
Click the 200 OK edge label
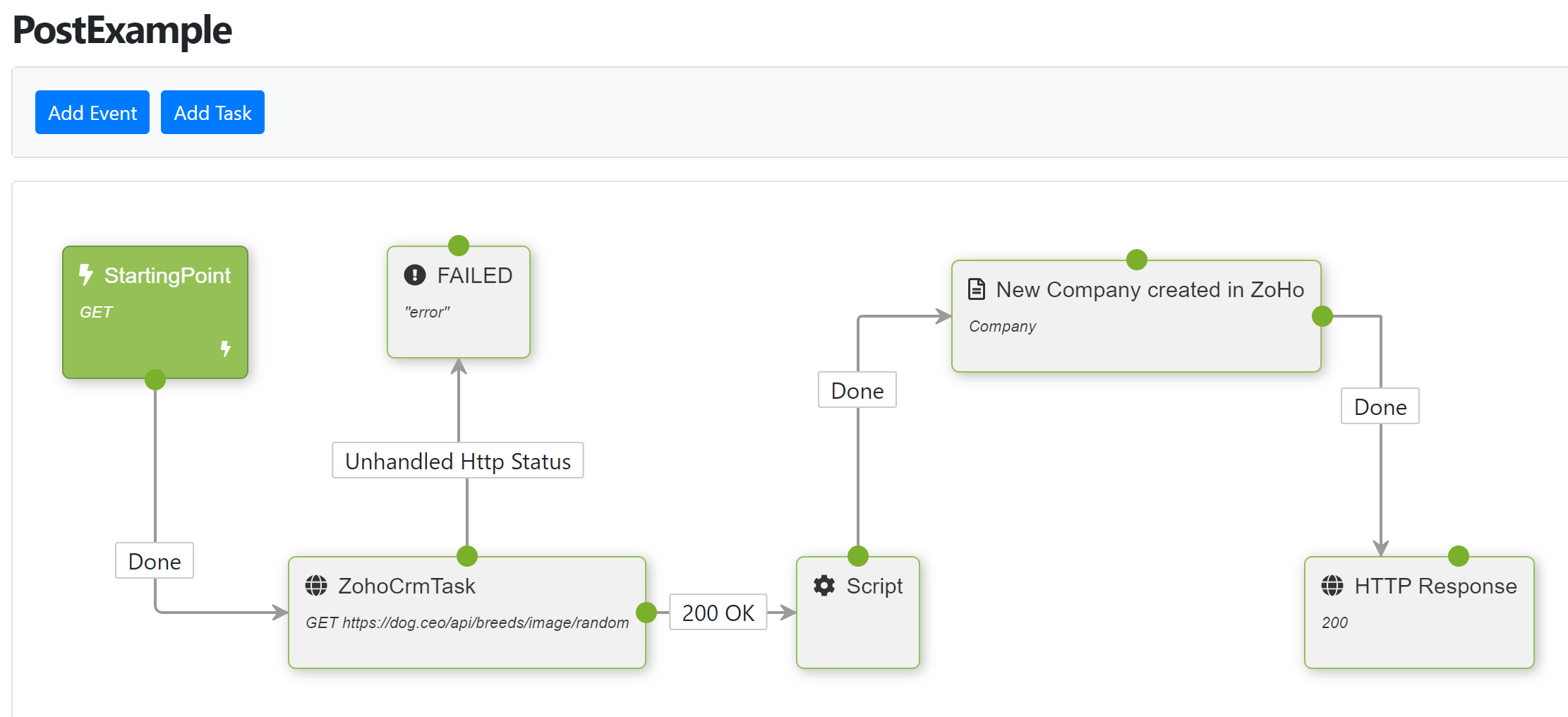pyautogui.click(x=718, y=613)
